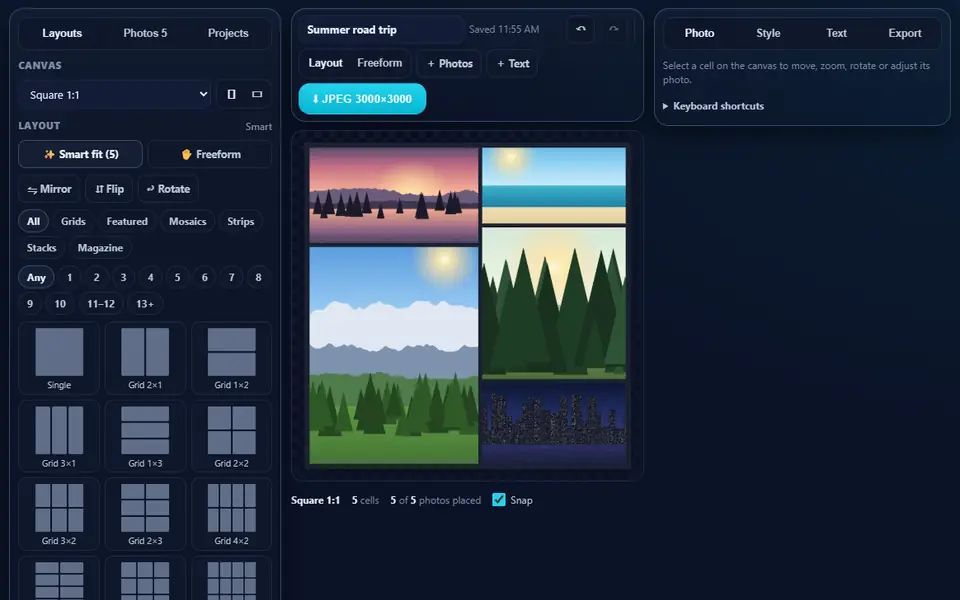Switch canvas to landscape orientation icon
This screenshot has width=960, height=600.
[x=257, y=94]
